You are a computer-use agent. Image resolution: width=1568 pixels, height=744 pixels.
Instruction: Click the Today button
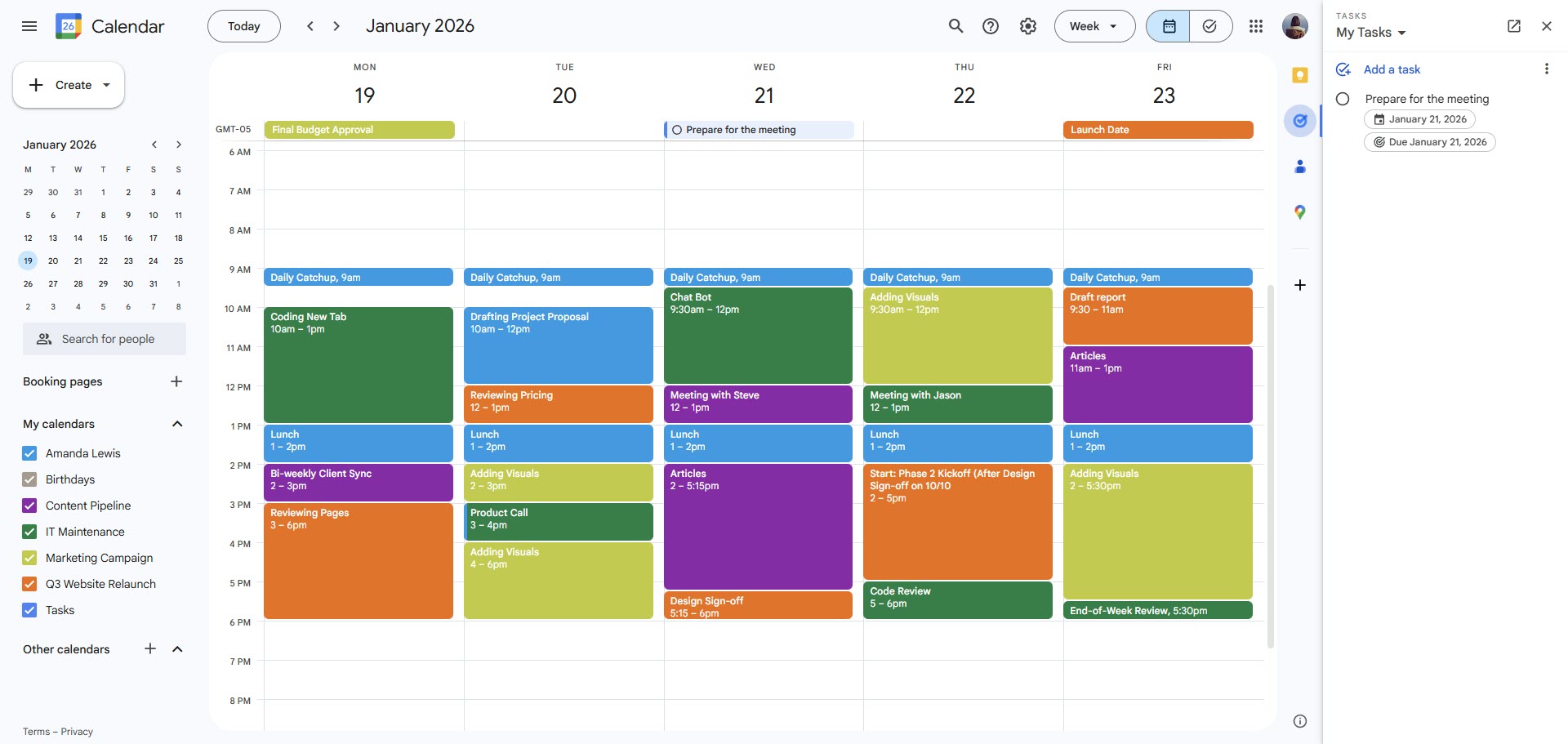pos(243,25)
